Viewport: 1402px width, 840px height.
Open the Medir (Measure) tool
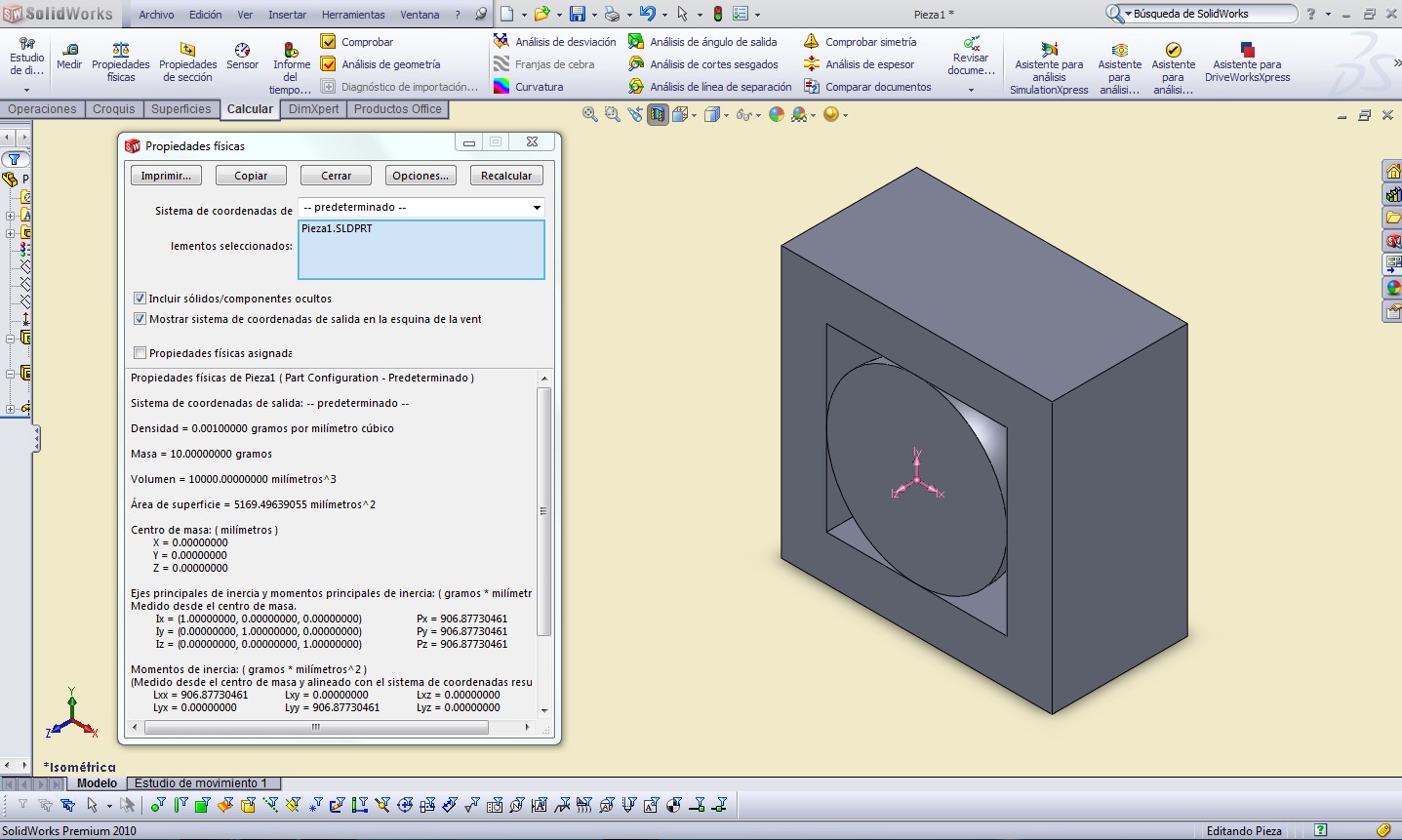click(x=69, y=57)
